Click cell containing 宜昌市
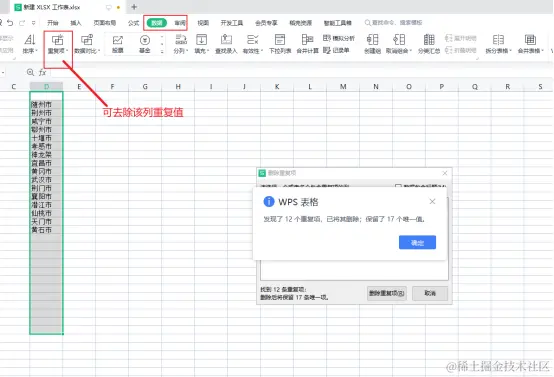554x377 pixels. pyautogui.click(x=46, y=163)
